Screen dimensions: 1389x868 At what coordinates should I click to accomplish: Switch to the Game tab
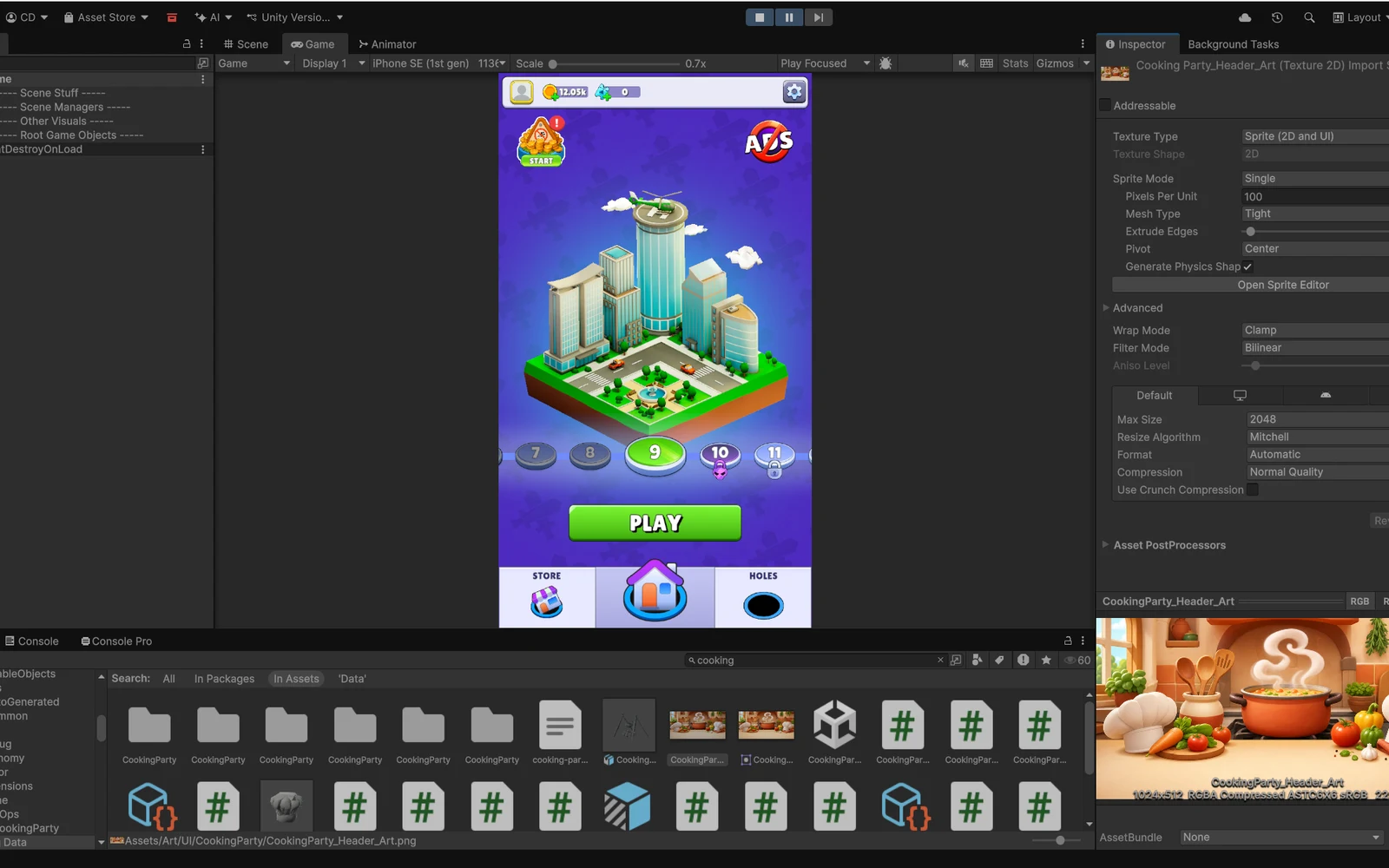[313, 44]
